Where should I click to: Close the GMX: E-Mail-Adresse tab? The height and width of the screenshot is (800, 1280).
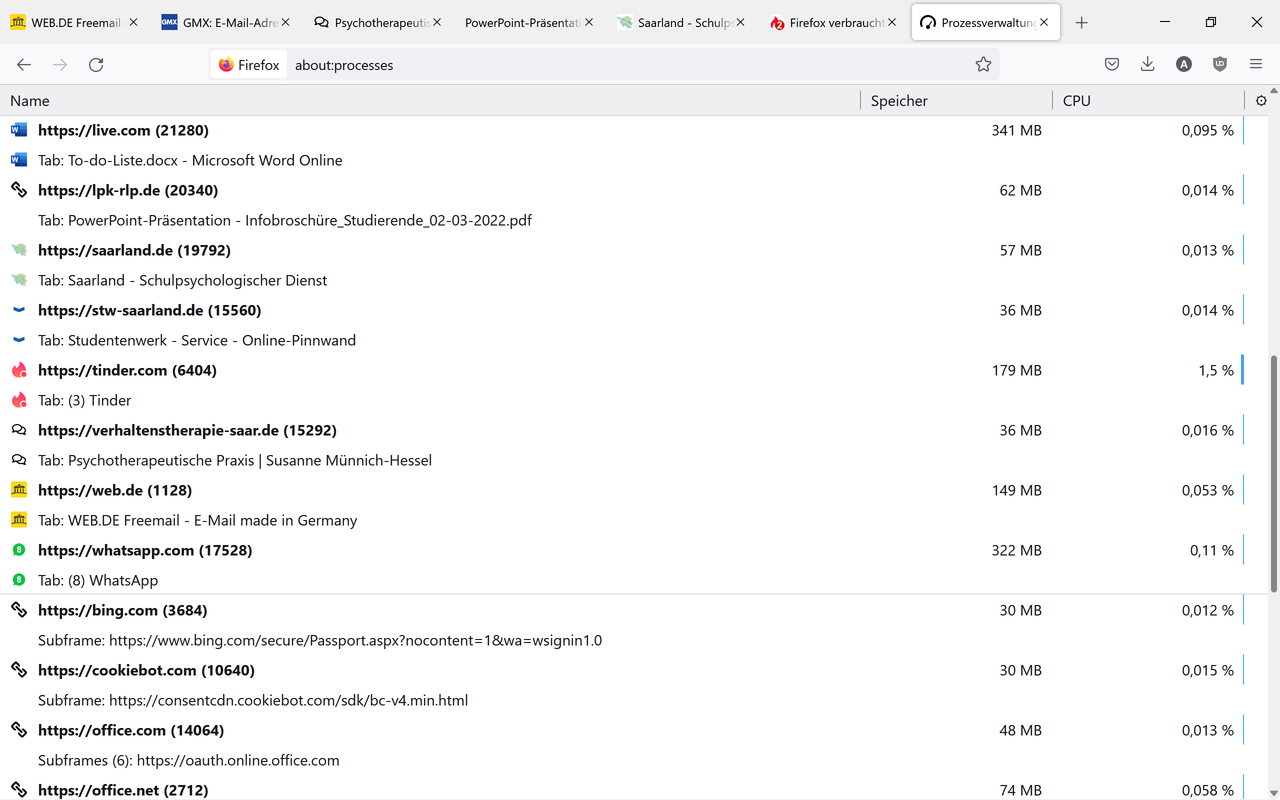click(285, 22)
